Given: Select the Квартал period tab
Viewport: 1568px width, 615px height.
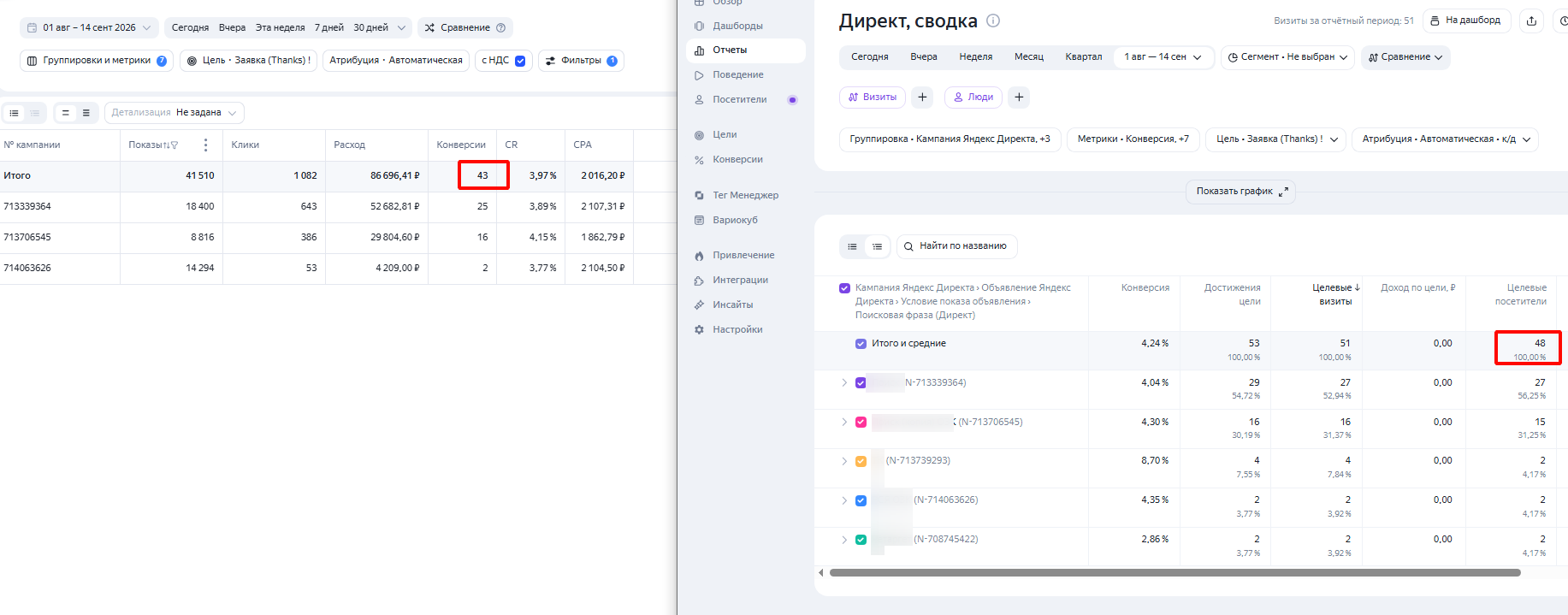Looking at the screenshot, I should (x=1083, y=57).
